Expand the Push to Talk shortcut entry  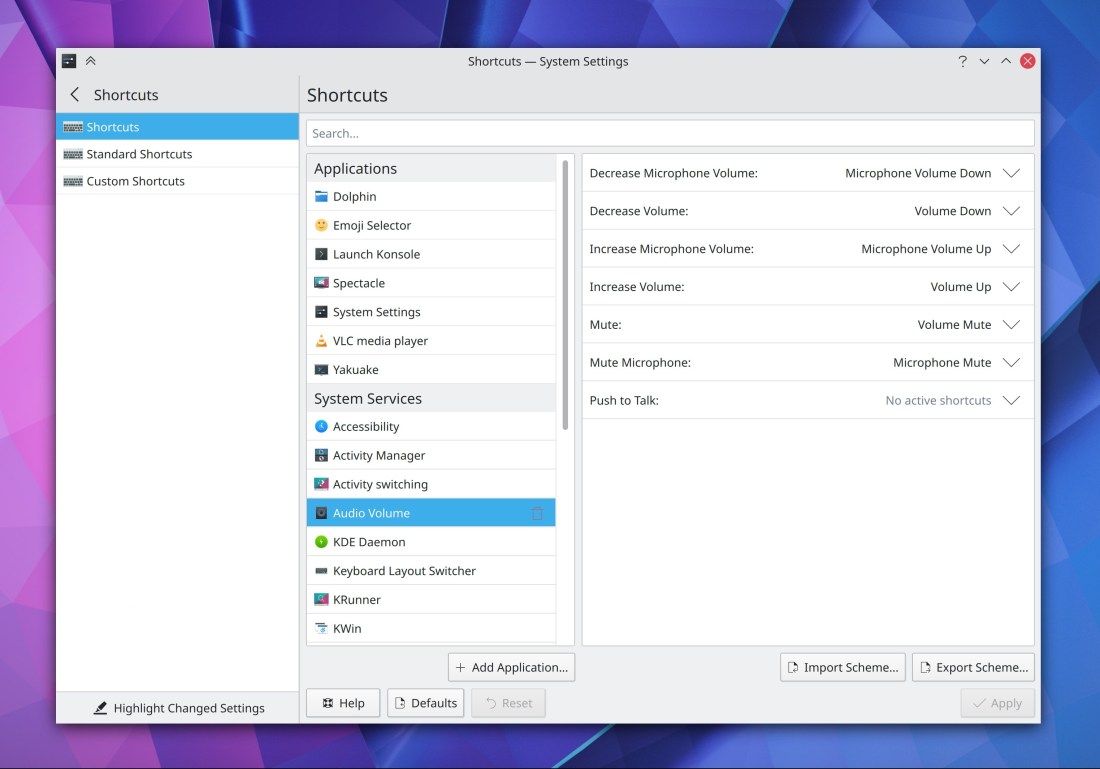(1011, 400)
